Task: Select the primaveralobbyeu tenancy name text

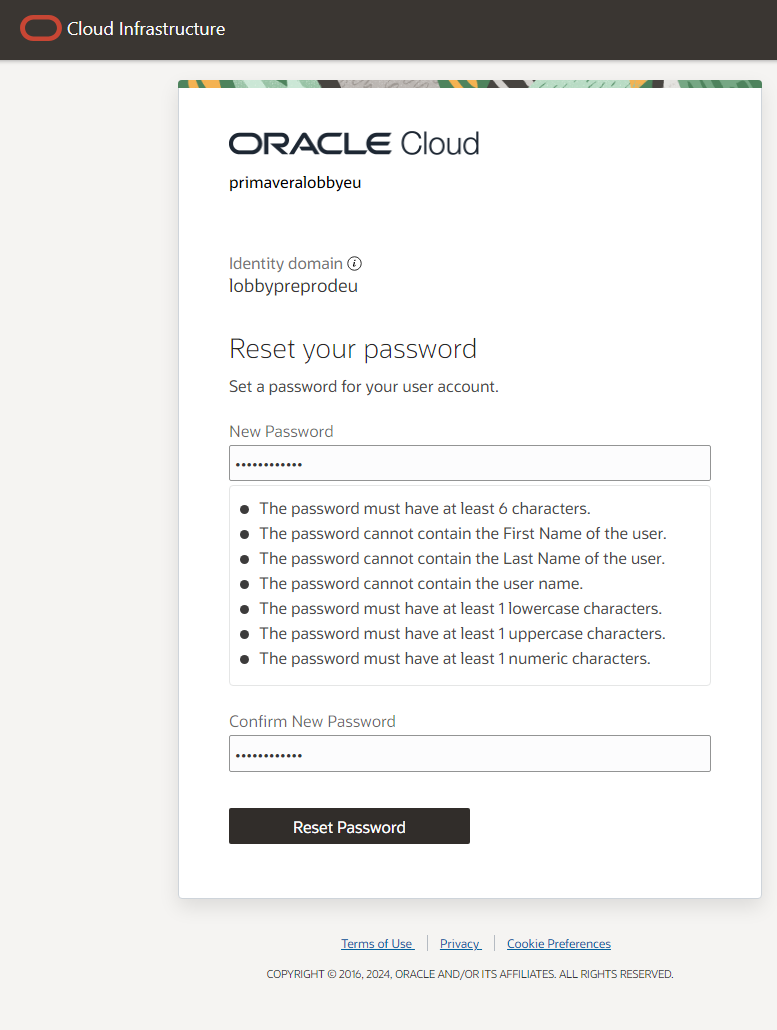Action: [295, 183]
